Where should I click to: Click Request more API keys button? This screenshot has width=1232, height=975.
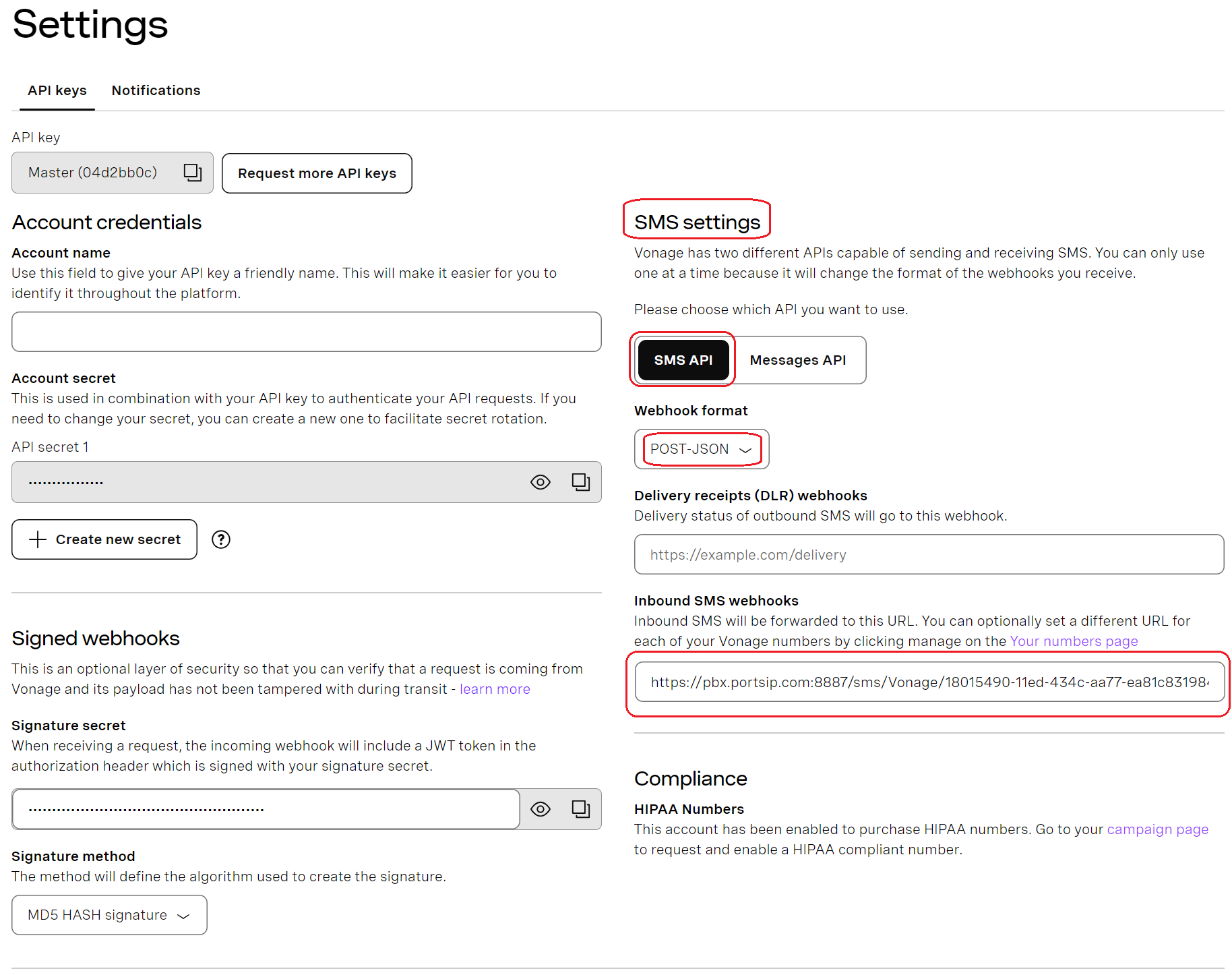[x=317, y=173]
